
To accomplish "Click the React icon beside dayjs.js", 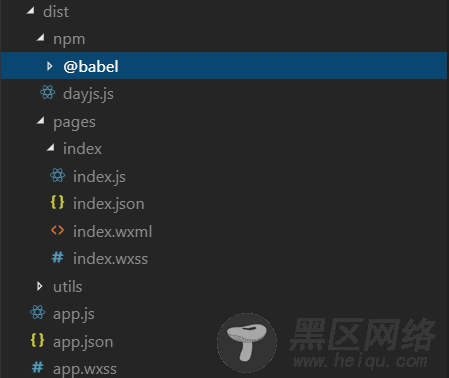I will 48,92.
